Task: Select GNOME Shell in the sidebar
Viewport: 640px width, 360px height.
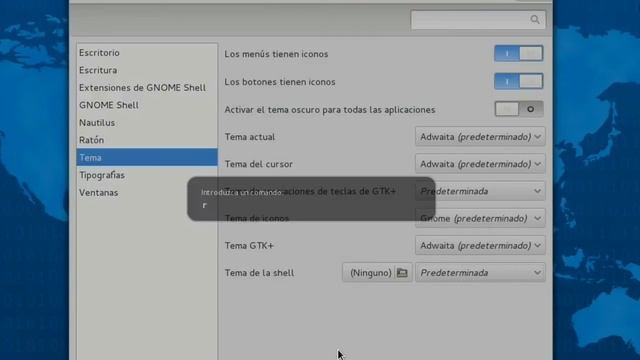Action: click(147, 105)
